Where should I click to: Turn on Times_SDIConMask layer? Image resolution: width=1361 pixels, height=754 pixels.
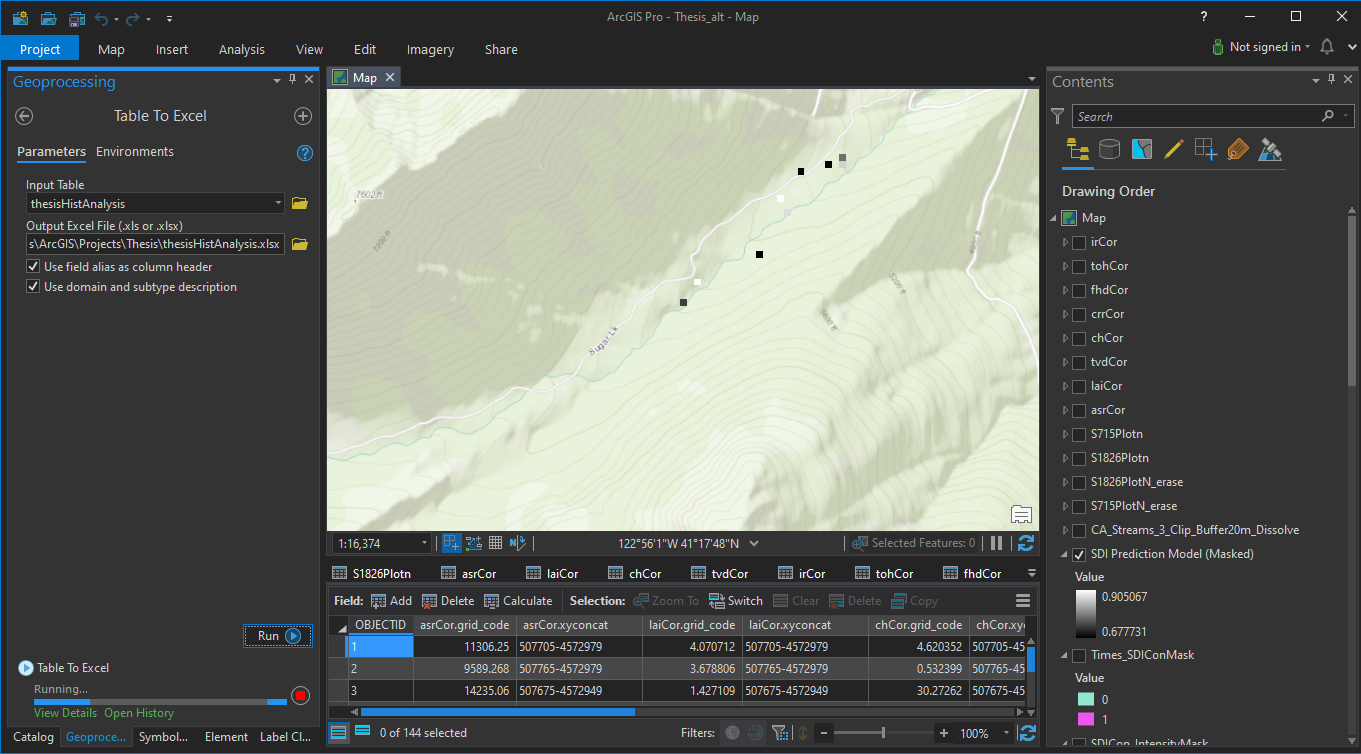1079,656
